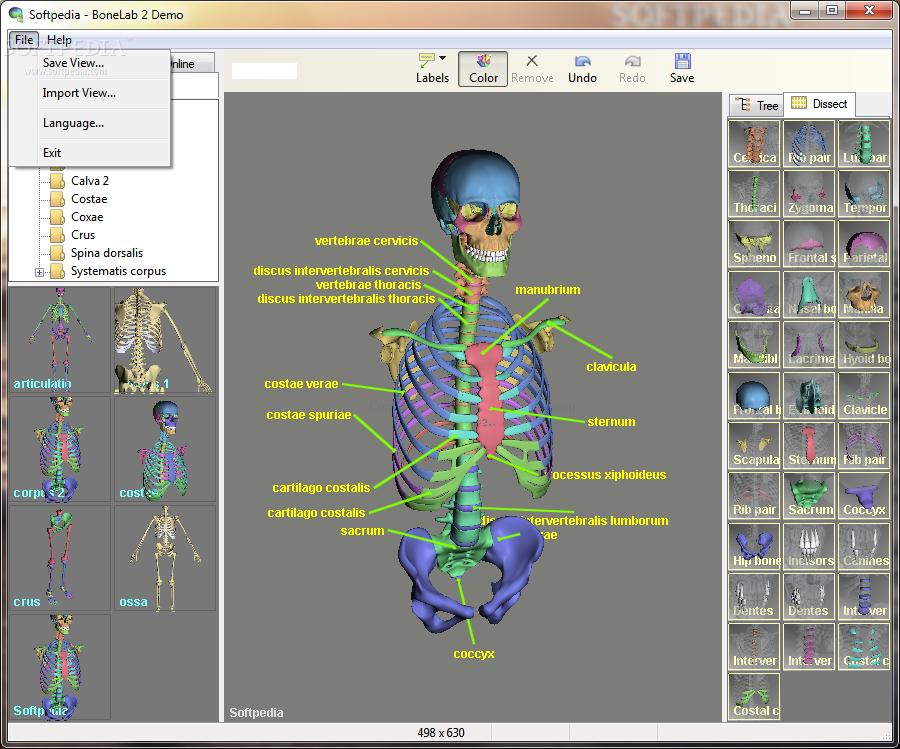
Task: Click the coccyx label
Action: [x=474, y=654]
